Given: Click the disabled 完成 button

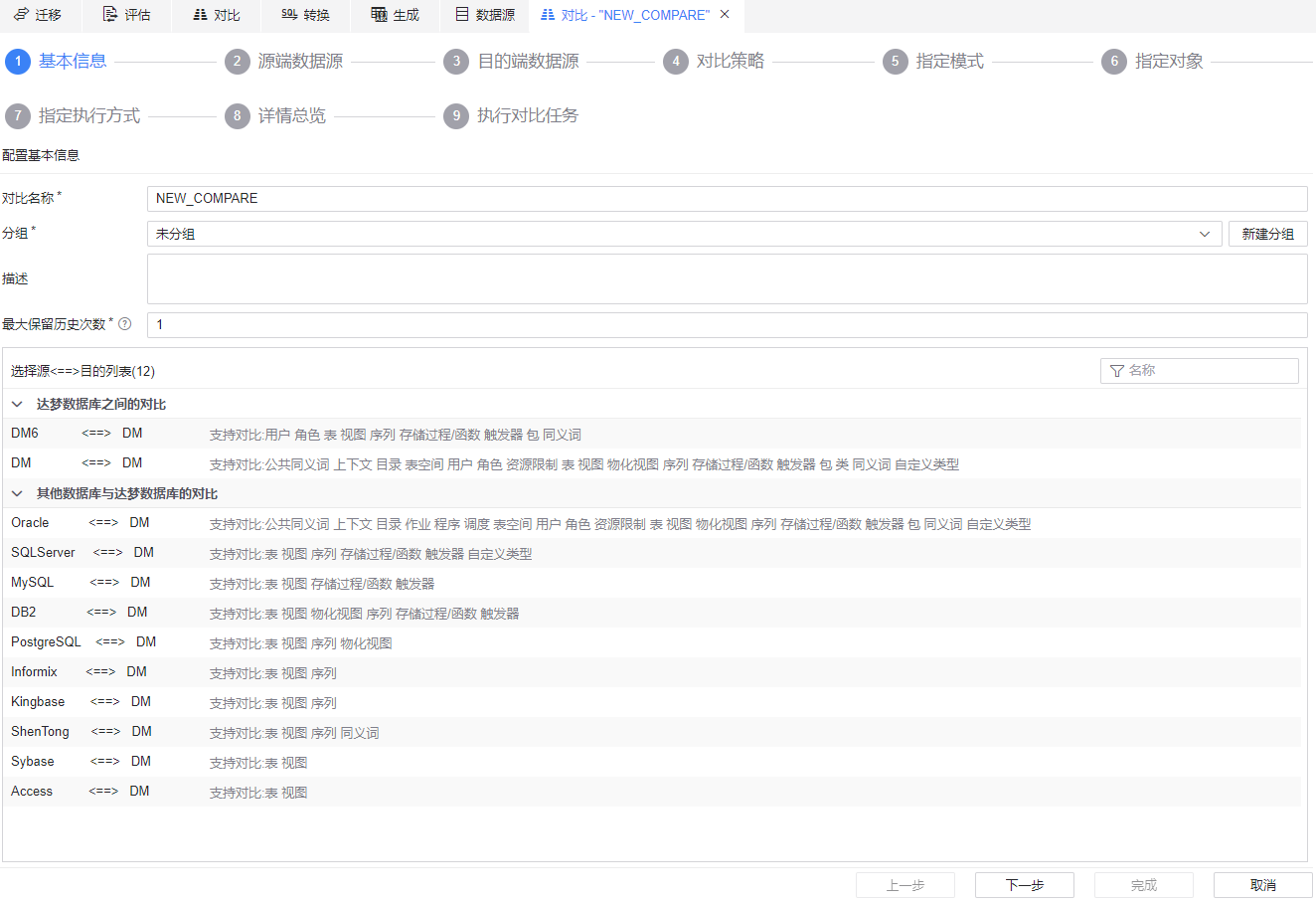Looking at the screenshot, I should 1144,885.
